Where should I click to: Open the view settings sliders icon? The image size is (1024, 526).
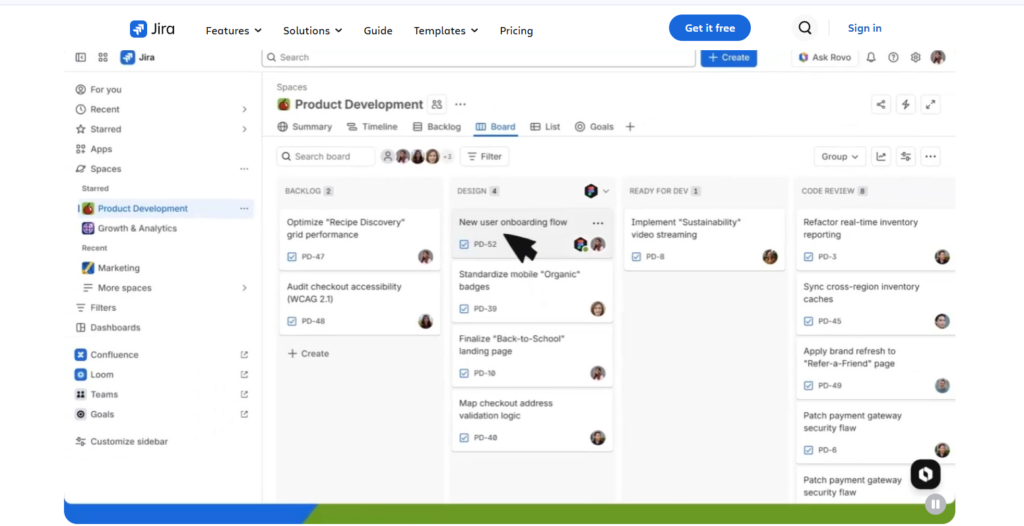[906, 157]
